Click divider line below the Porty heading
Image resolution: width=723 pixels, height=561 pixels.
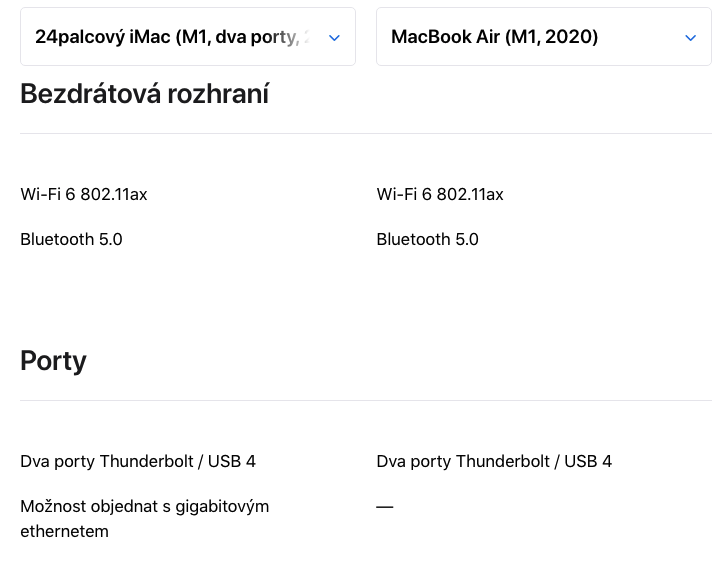point(366,400)
